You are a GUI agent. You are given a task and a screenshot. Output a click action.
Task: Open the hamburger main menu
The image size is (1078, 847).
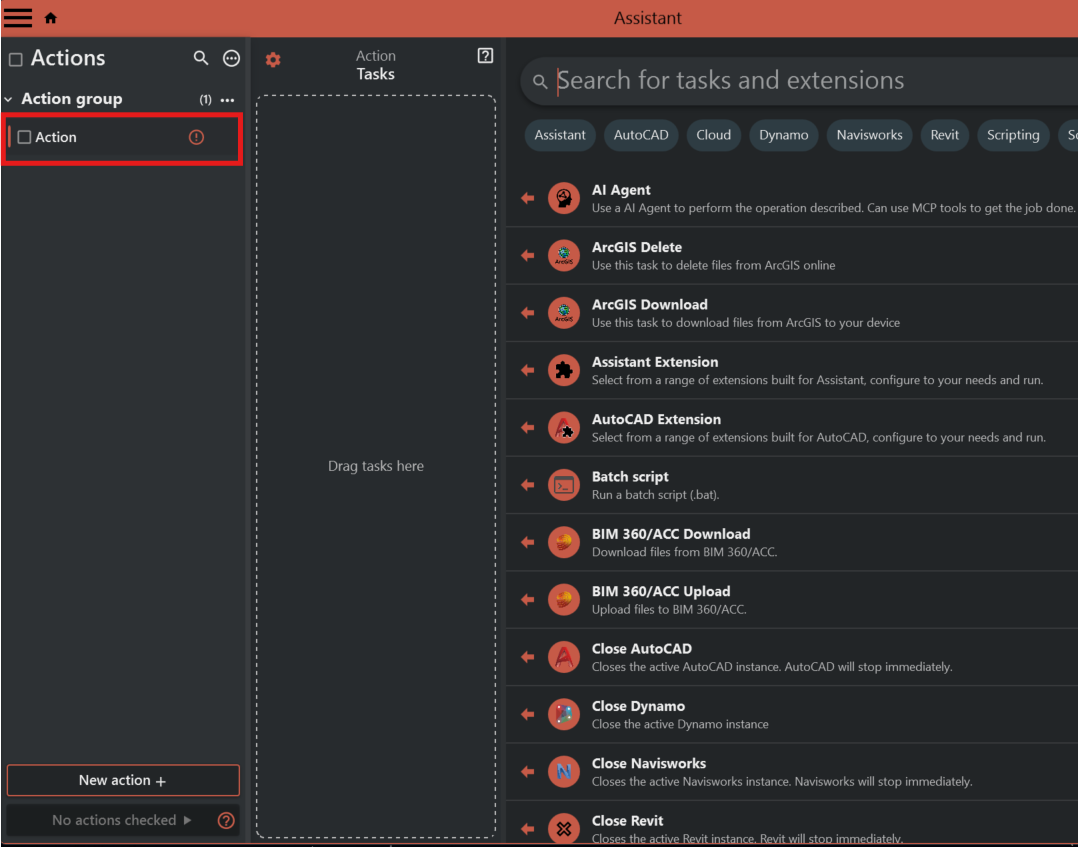coord(18,18)
